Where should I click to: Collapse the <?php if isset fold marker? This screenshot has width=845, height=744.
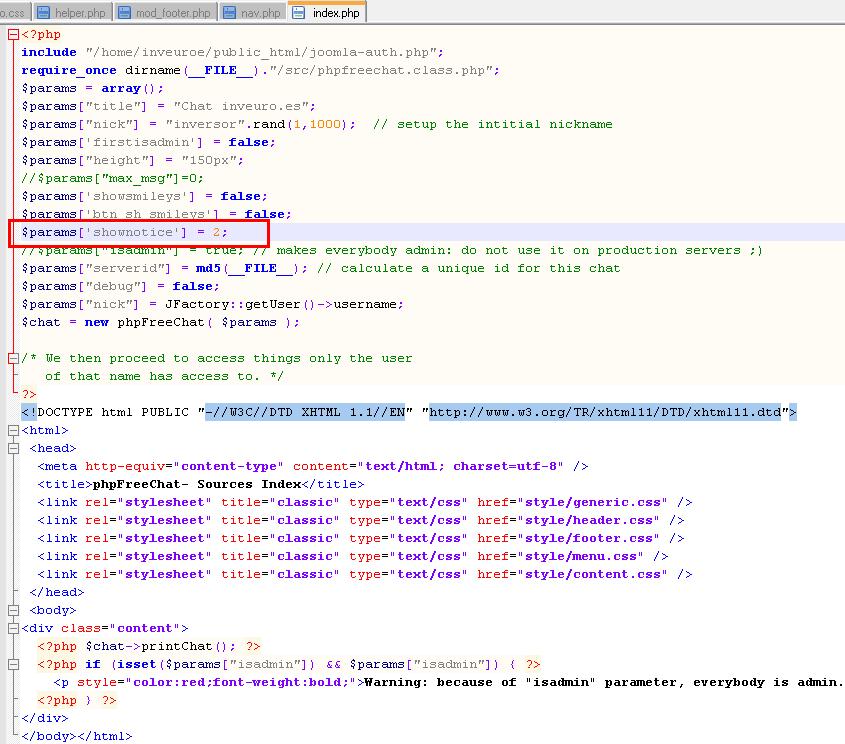(x=13, y=664)
